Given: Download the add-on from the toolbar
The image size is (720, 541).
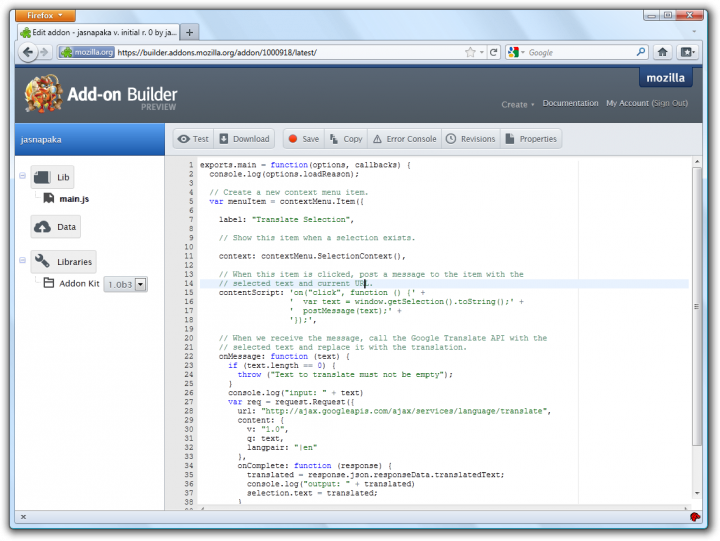Looking at the screenshot, I should point(244,139).
